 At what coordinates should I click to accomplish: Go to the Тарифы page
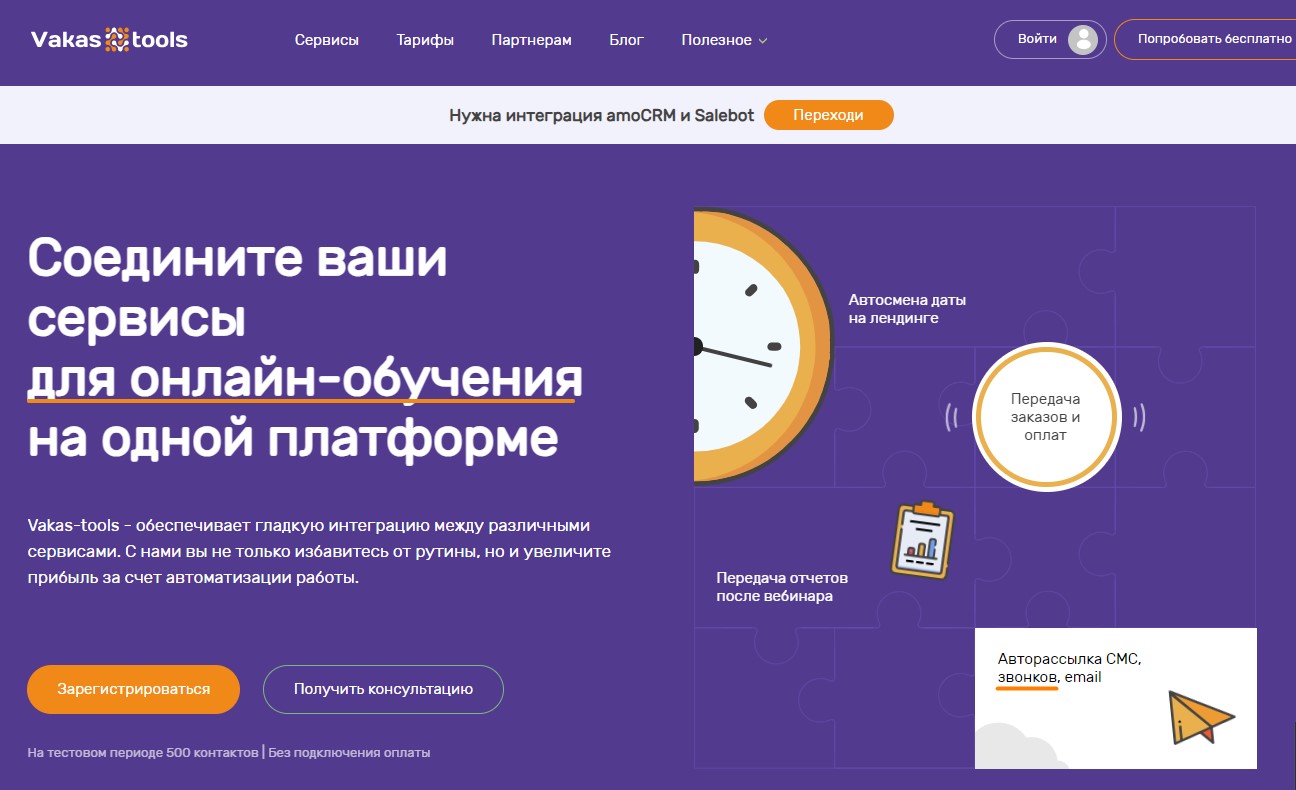tap(425, 40)
